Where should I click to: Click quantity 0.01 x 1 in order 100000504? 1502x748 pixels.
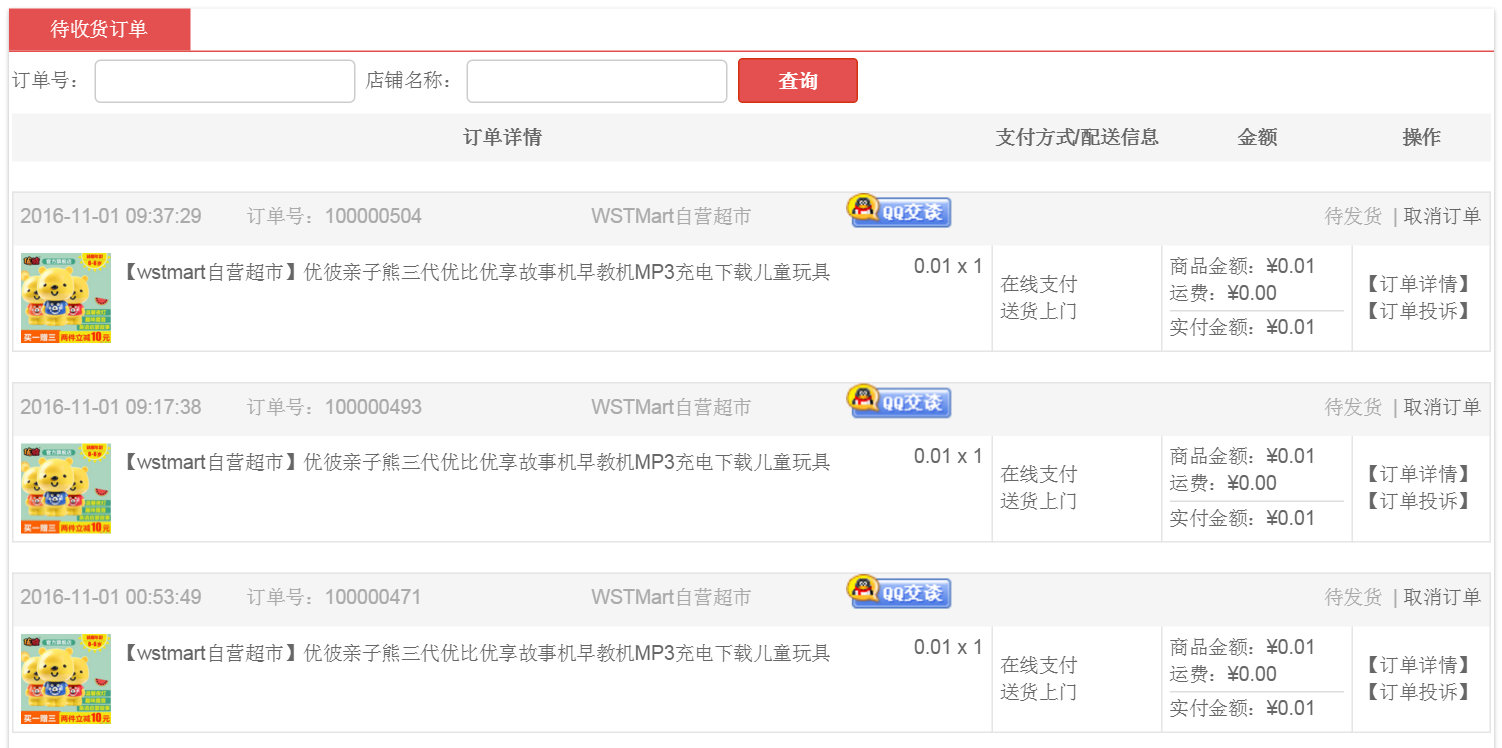click(x=948, y=266)
